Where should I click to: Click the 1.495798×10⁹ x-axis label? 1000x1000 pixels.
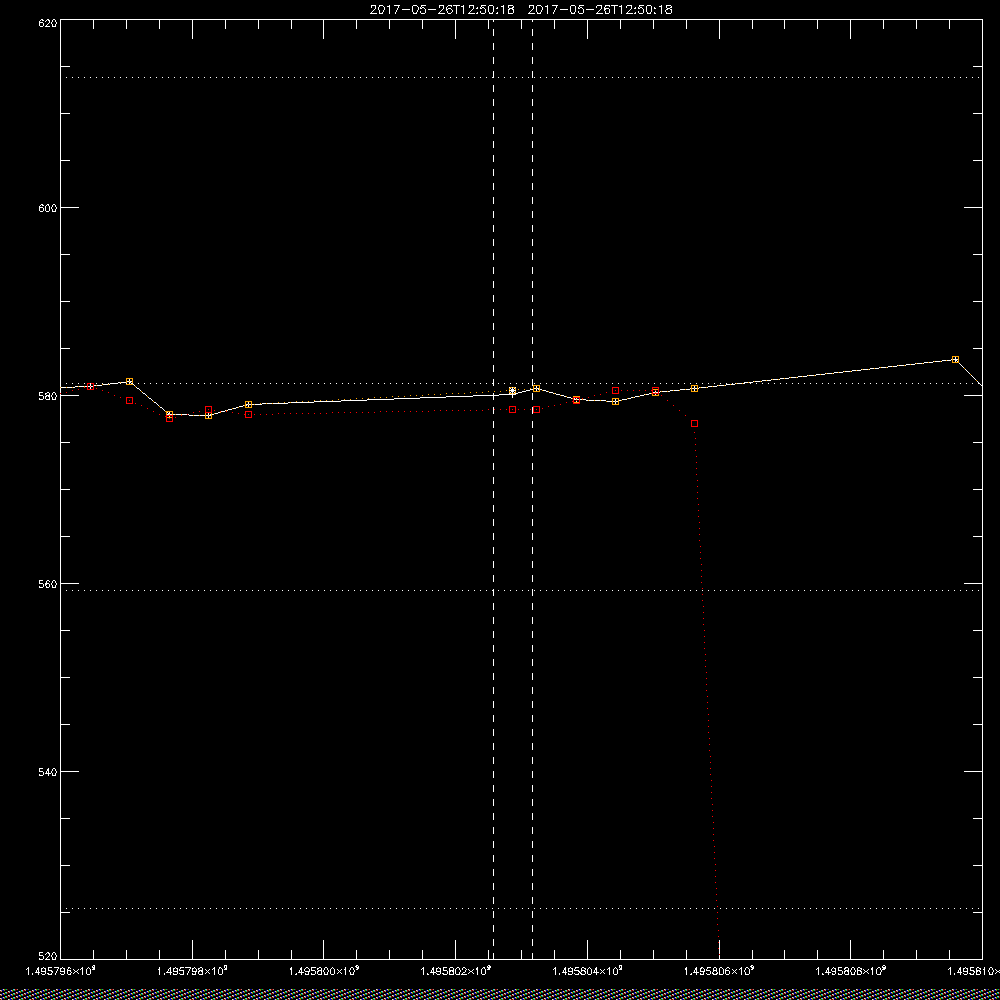pos(192,971)
